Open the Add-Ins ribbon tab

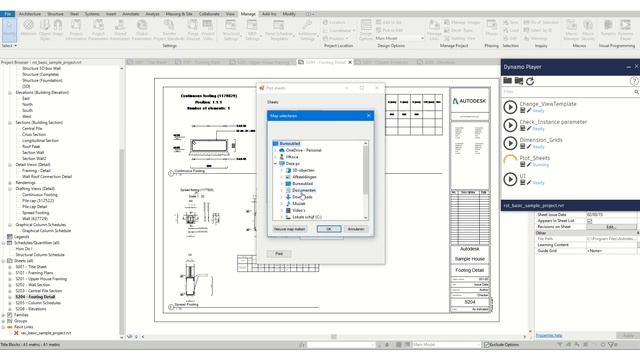click(269, 14)
